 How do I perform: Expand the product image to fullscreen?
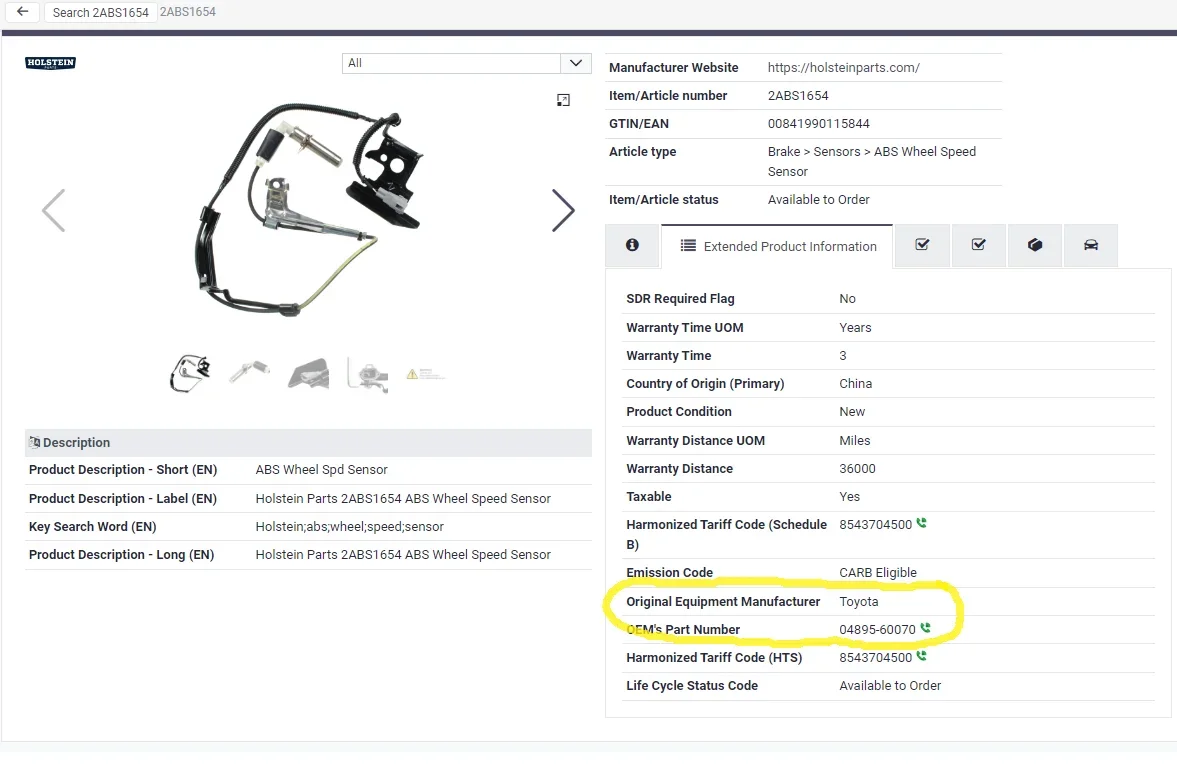563,100
